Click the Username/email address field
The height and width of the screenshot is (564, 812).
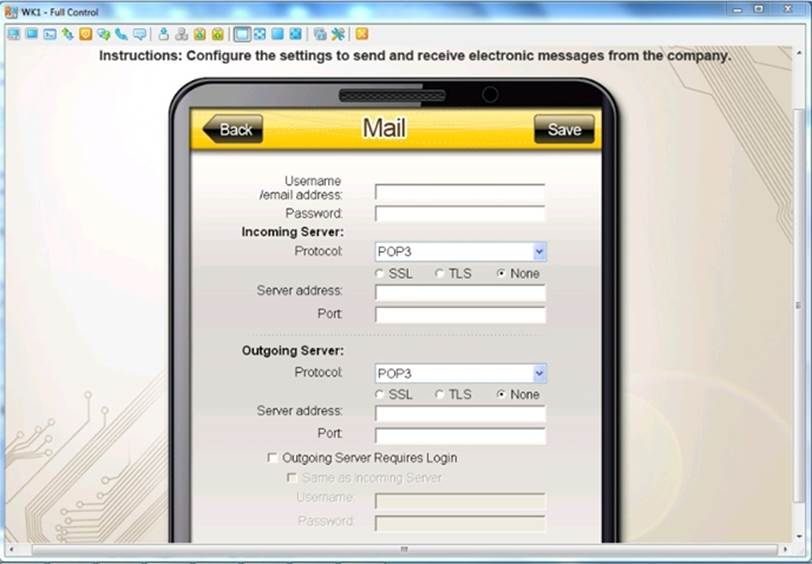[460, 192]
